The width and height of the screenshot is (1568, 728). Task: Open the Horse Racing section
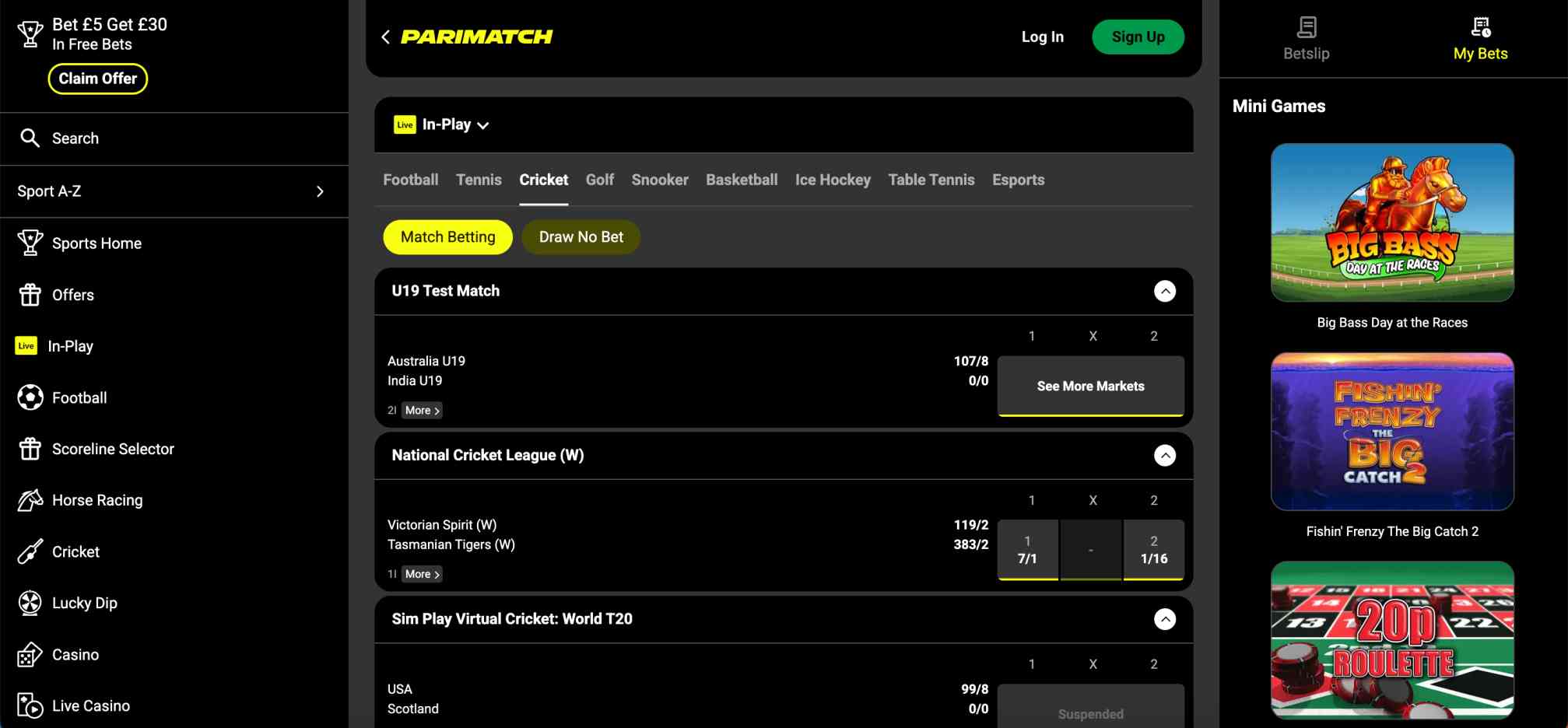[x=96, y=500]
